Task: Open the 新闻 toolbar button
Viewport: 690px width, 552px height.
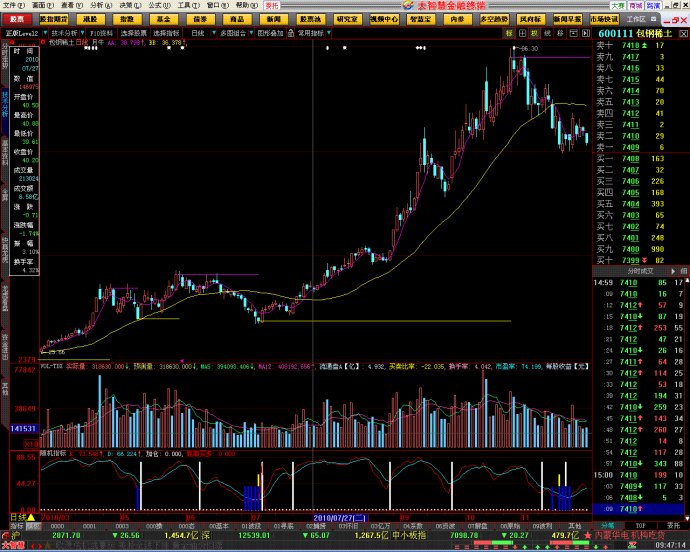Action: 273,19
